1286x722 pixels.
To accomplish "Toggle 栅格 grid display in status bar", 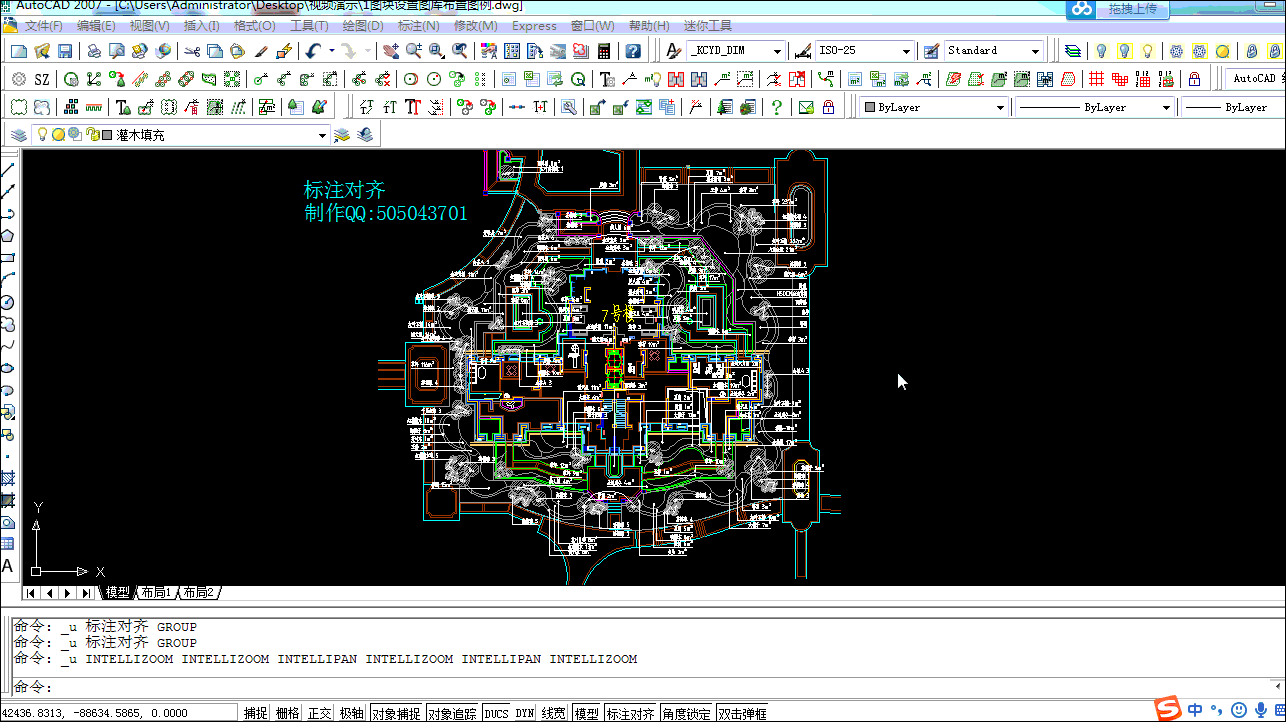I will tap(287, 713).
